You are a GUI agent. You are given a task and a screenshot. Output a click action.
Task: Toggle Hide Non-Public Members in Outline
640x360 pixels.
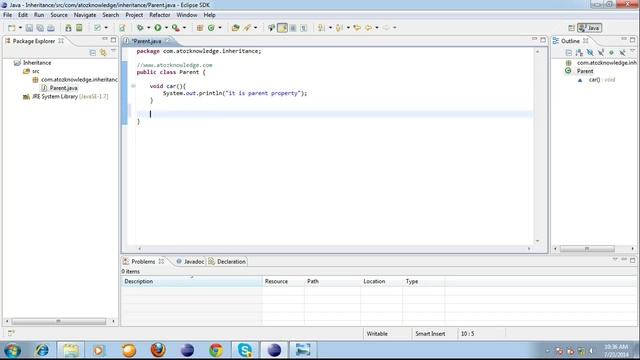click(611, 53)
